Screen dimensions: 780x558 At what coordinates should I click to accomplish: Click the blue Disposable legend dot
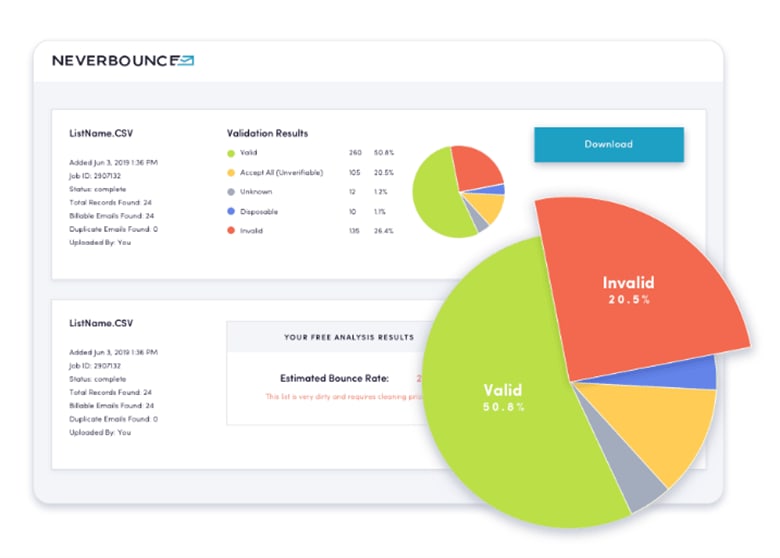231,211
